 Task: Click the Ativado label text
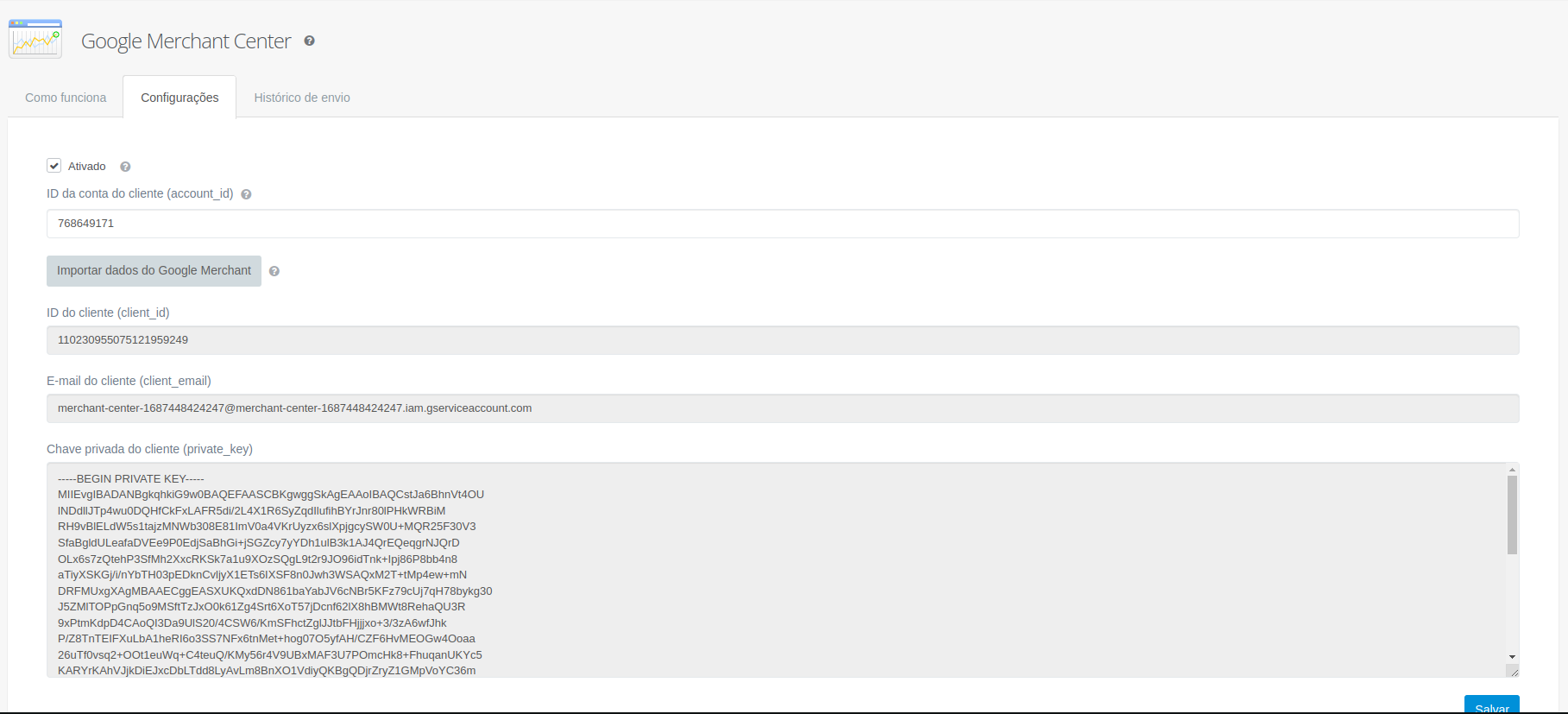[x=87, y=167]
